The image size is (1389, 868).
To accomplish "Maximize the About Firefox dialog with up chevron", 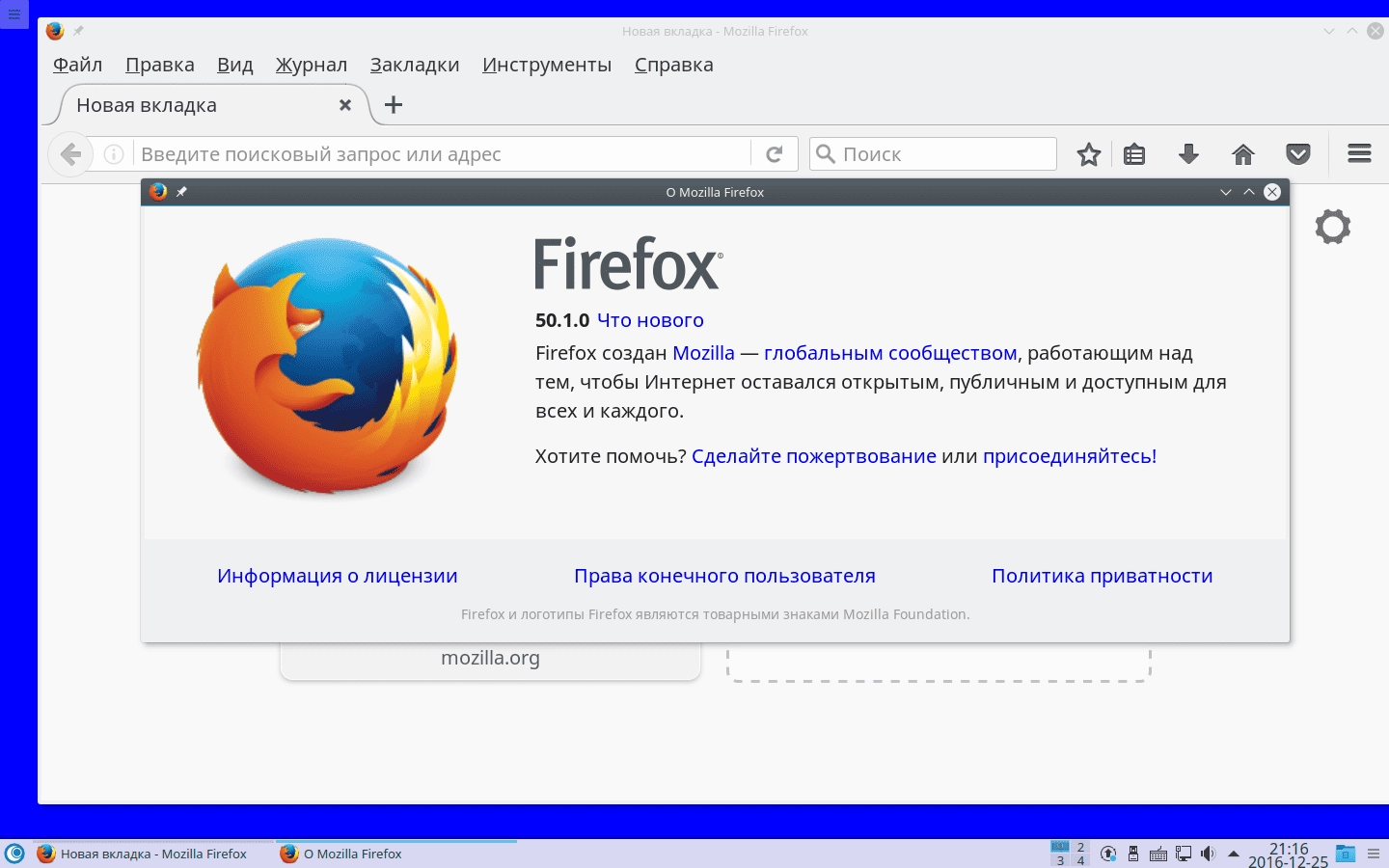I will (x=1249, y=192).
